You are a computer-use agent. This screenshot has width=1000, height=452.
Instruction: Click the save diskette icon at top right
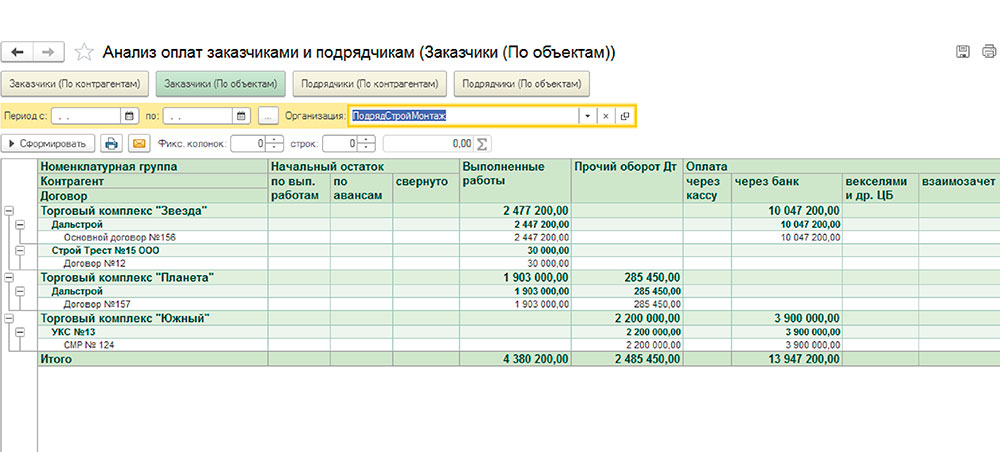[963, 52]
